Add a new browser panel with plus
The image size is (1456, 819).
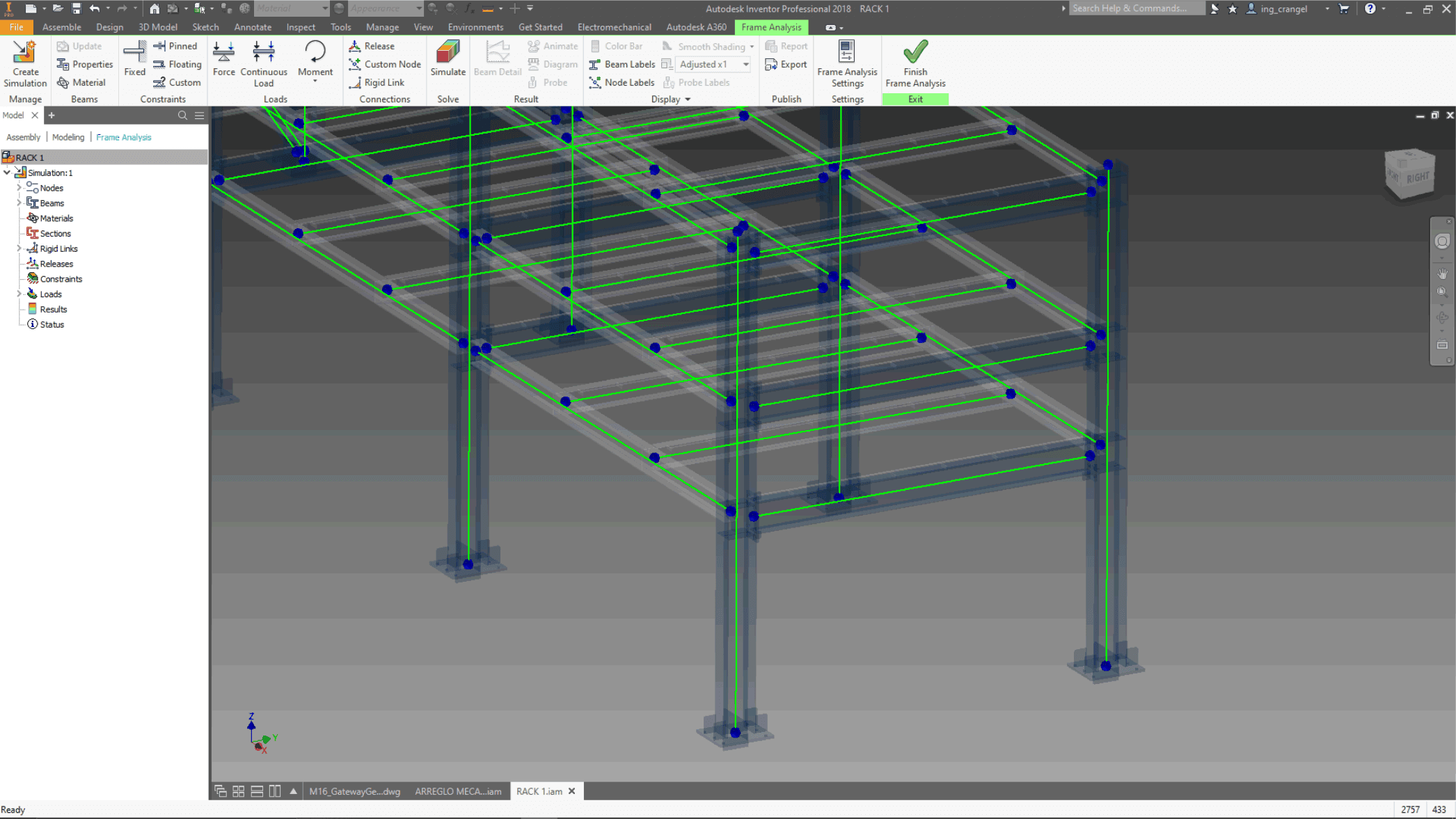(x=52, y=116)
